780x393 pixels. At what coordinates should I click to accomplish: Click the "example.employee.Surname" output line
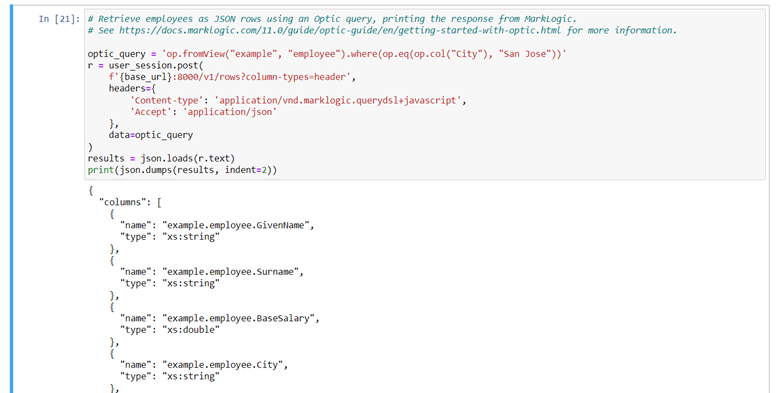212,272
